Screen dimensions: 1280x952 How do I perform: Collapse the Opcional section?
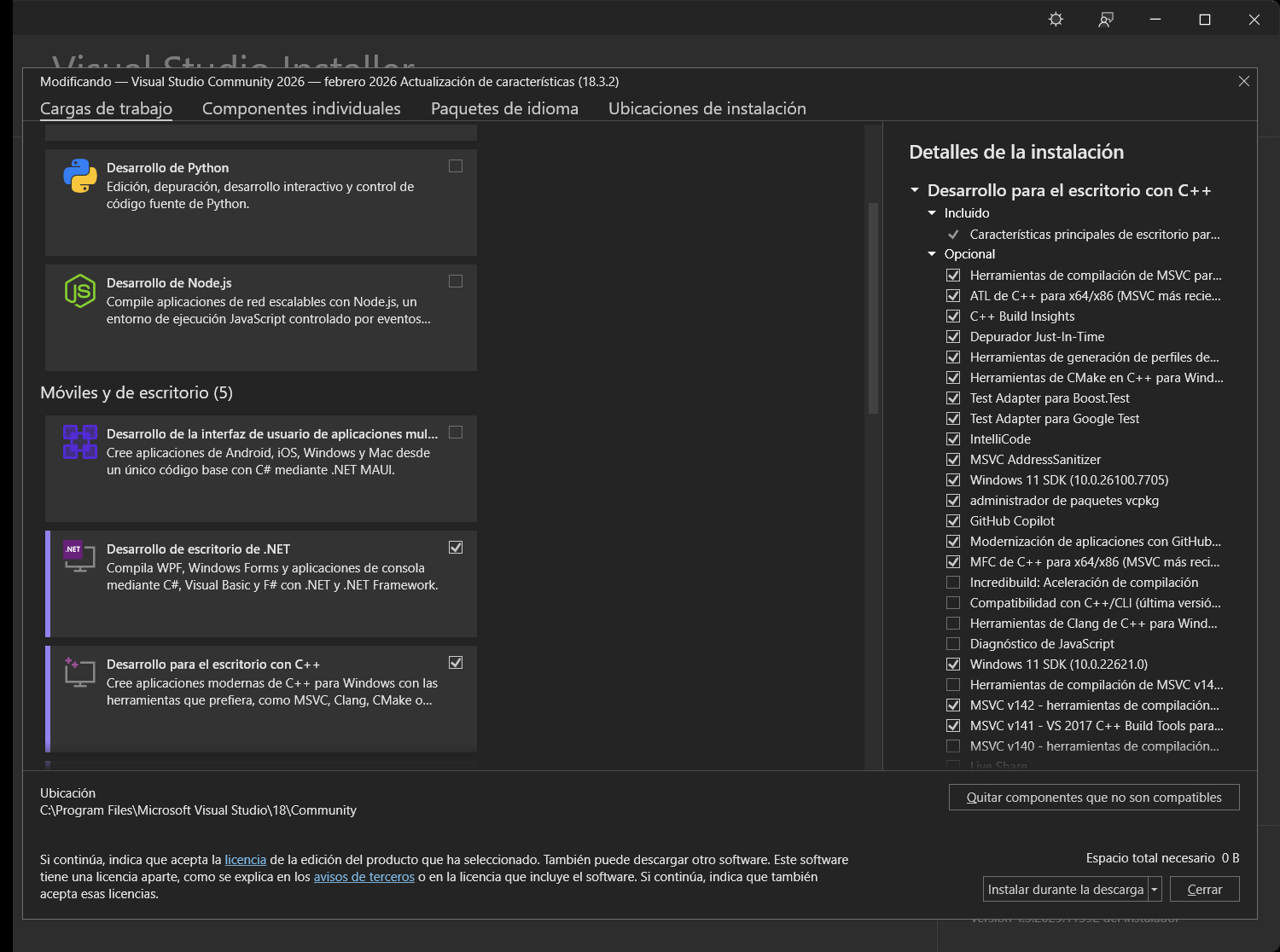pos(932,254)
